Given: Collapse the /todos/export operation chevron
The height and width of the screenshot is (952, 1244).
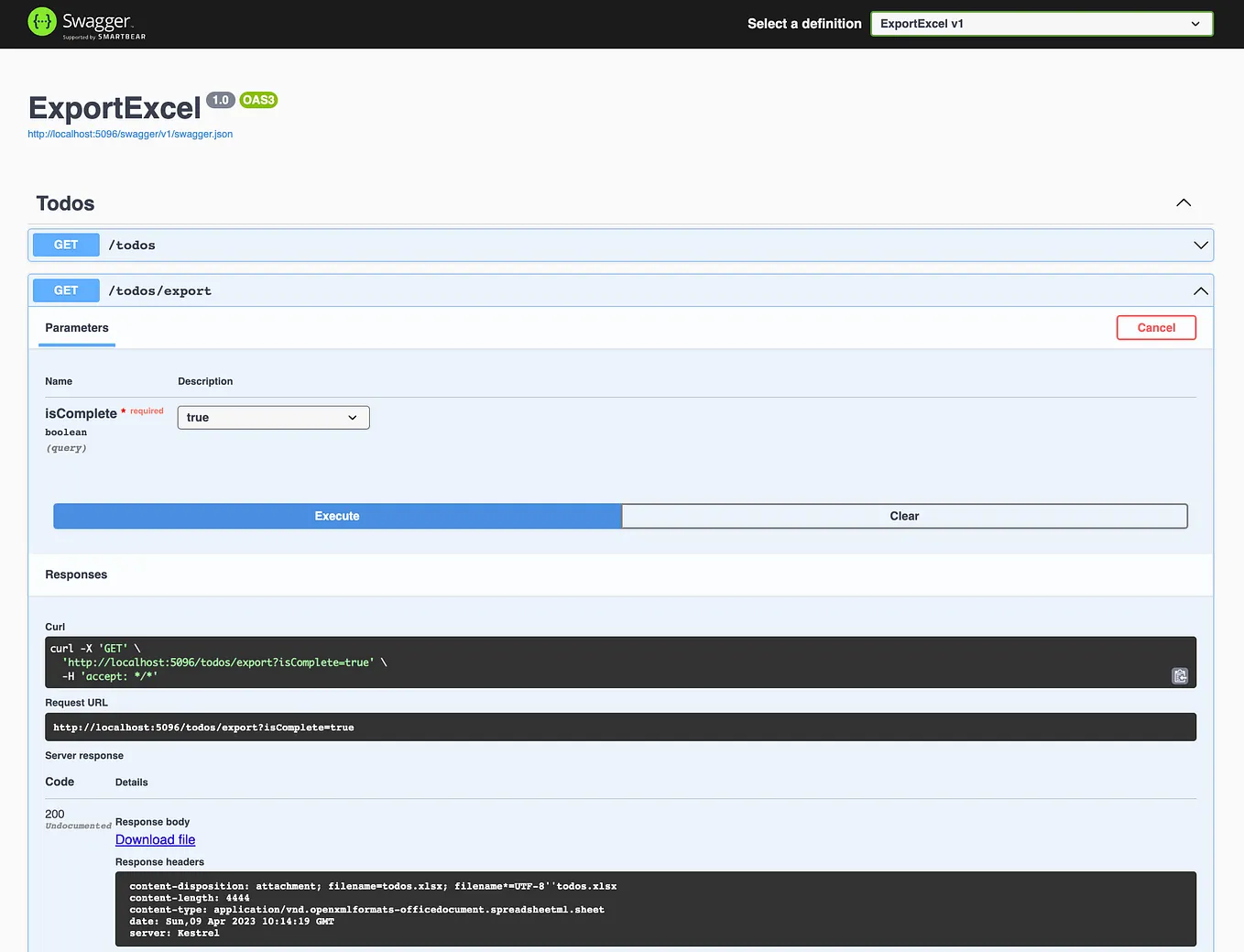Looking at the screenshot, I should 1200,290.
